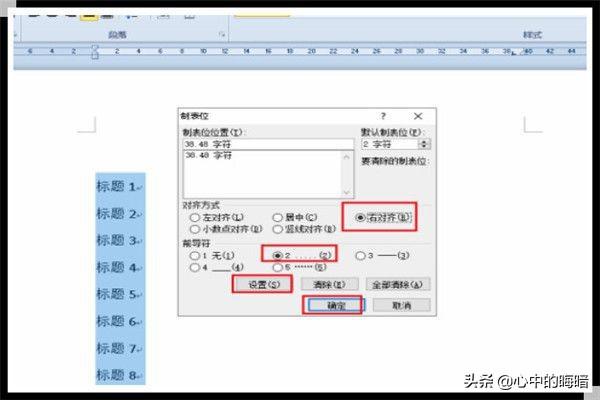This screenshot has height=400, width=600.
Task: Decrease default tab stop with down arrow
Action: click(x=424, y=147)
